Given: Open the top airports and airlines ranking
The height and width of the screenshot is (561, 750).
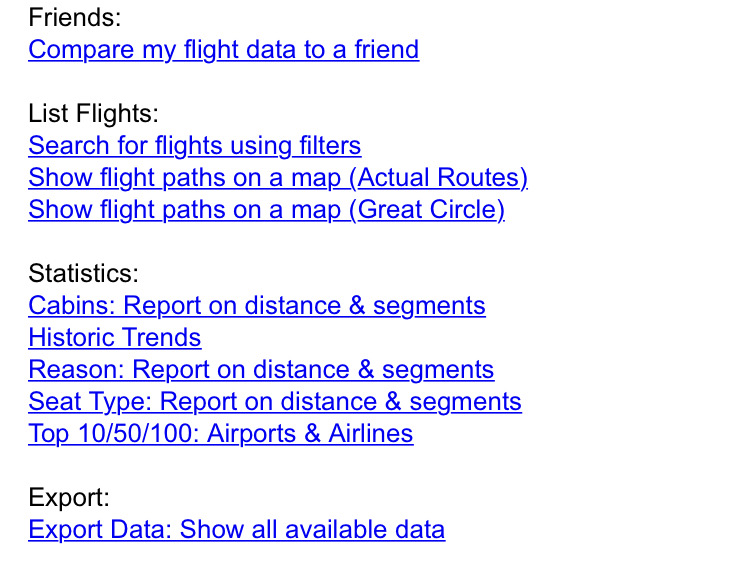Looking at the screenshot, I should pos(220,433).
